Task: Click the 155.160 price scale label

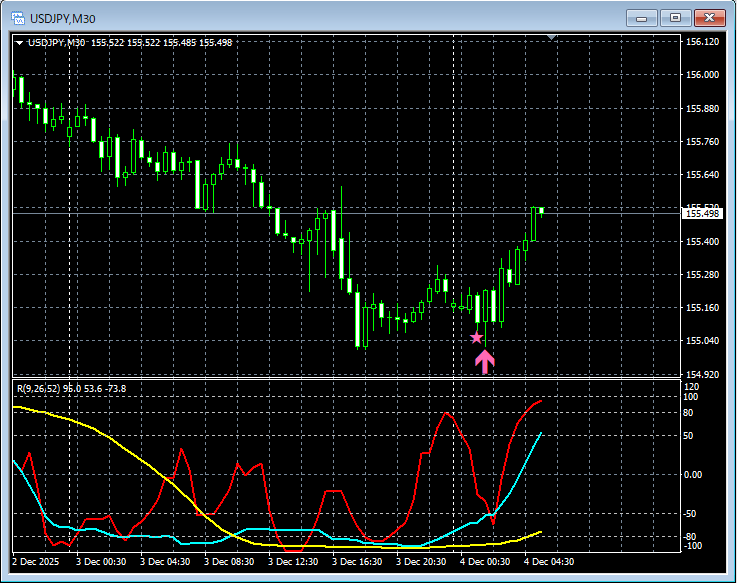Action: (702, 308)
